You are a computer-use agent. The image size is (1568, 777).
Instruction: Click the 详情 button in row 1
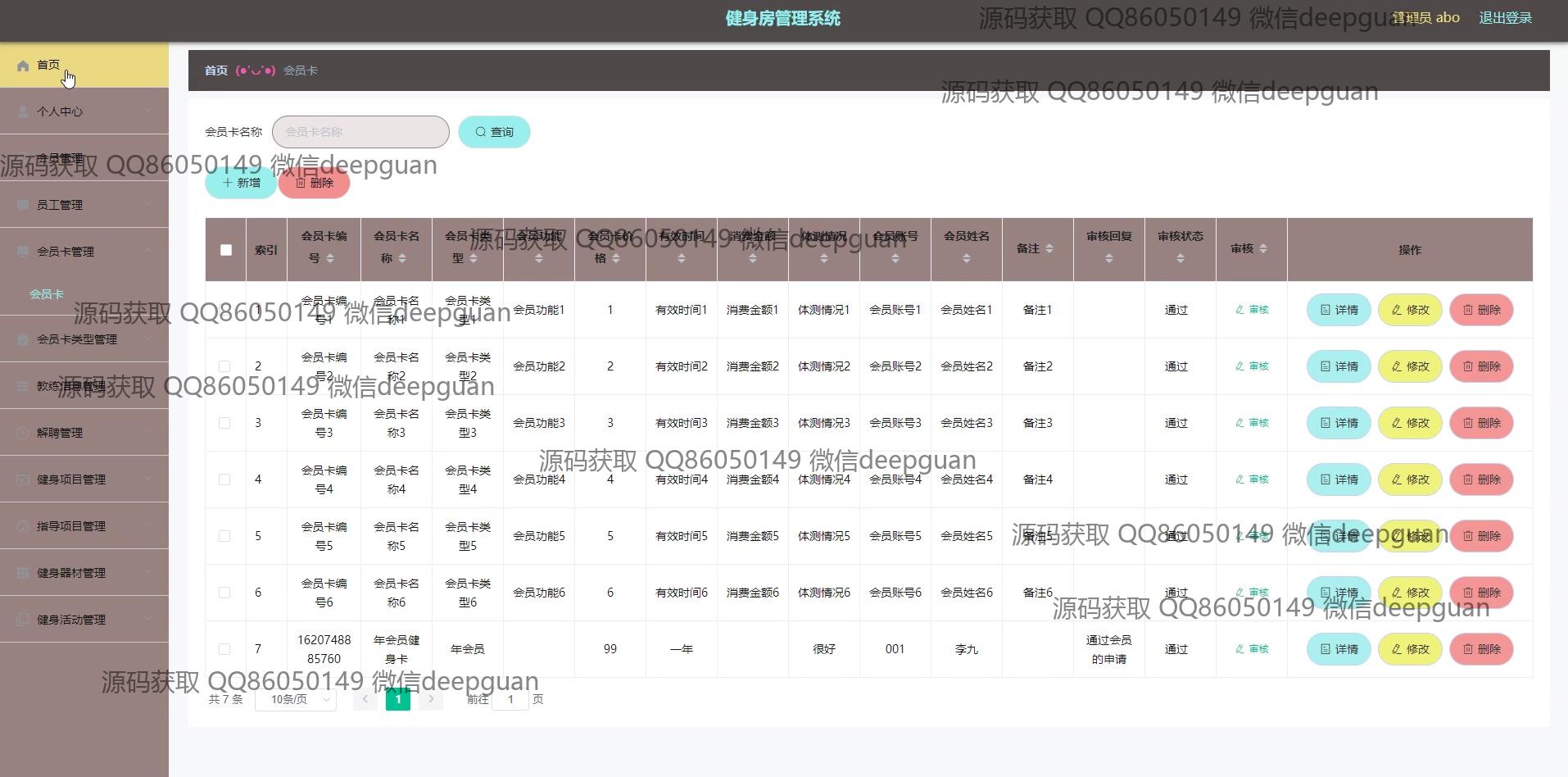pos(1338,310)
